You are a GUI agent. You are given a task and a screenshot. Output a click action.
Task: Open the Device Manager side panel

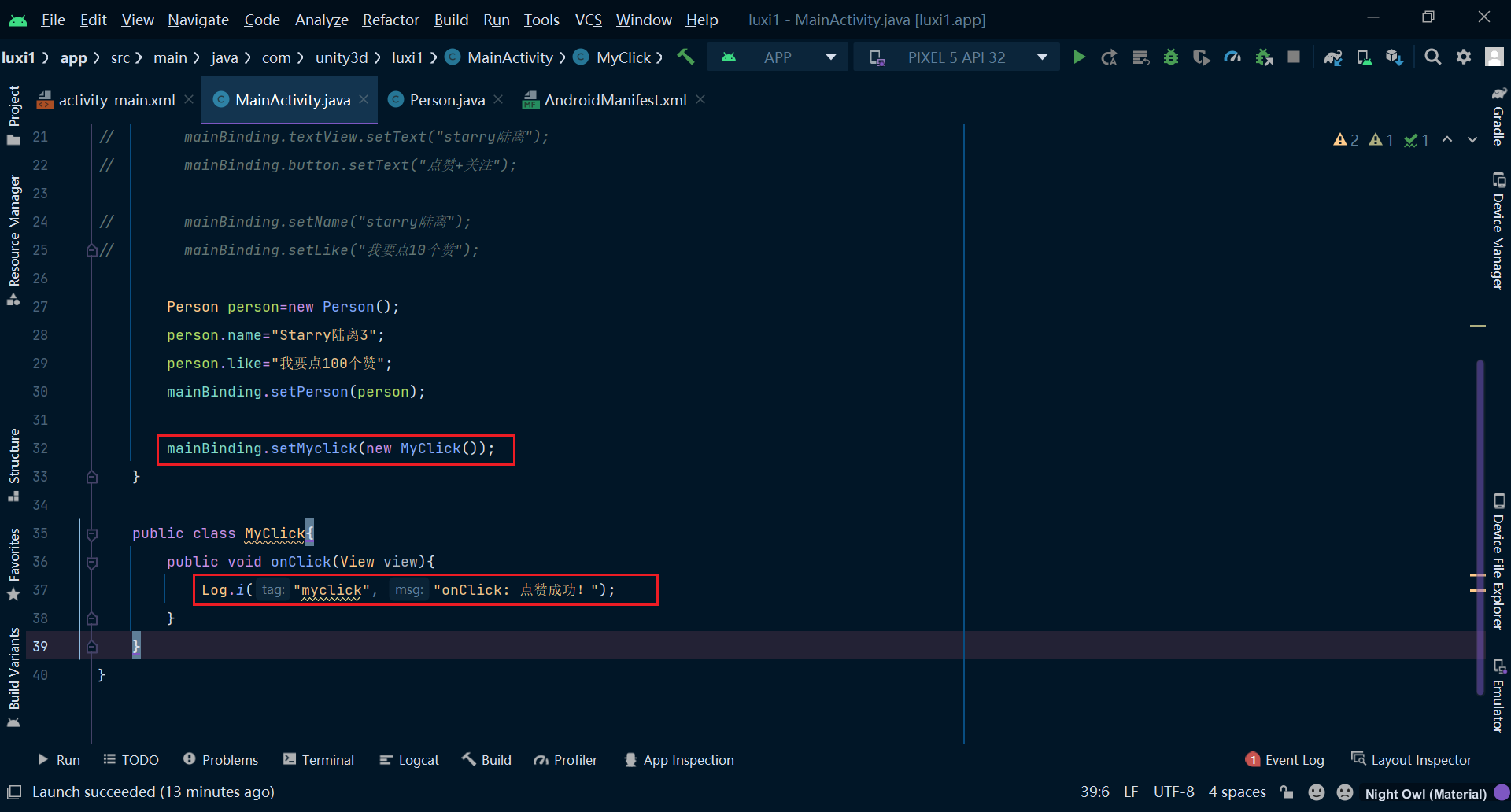pyautogui.click(x=1498, y=231)
